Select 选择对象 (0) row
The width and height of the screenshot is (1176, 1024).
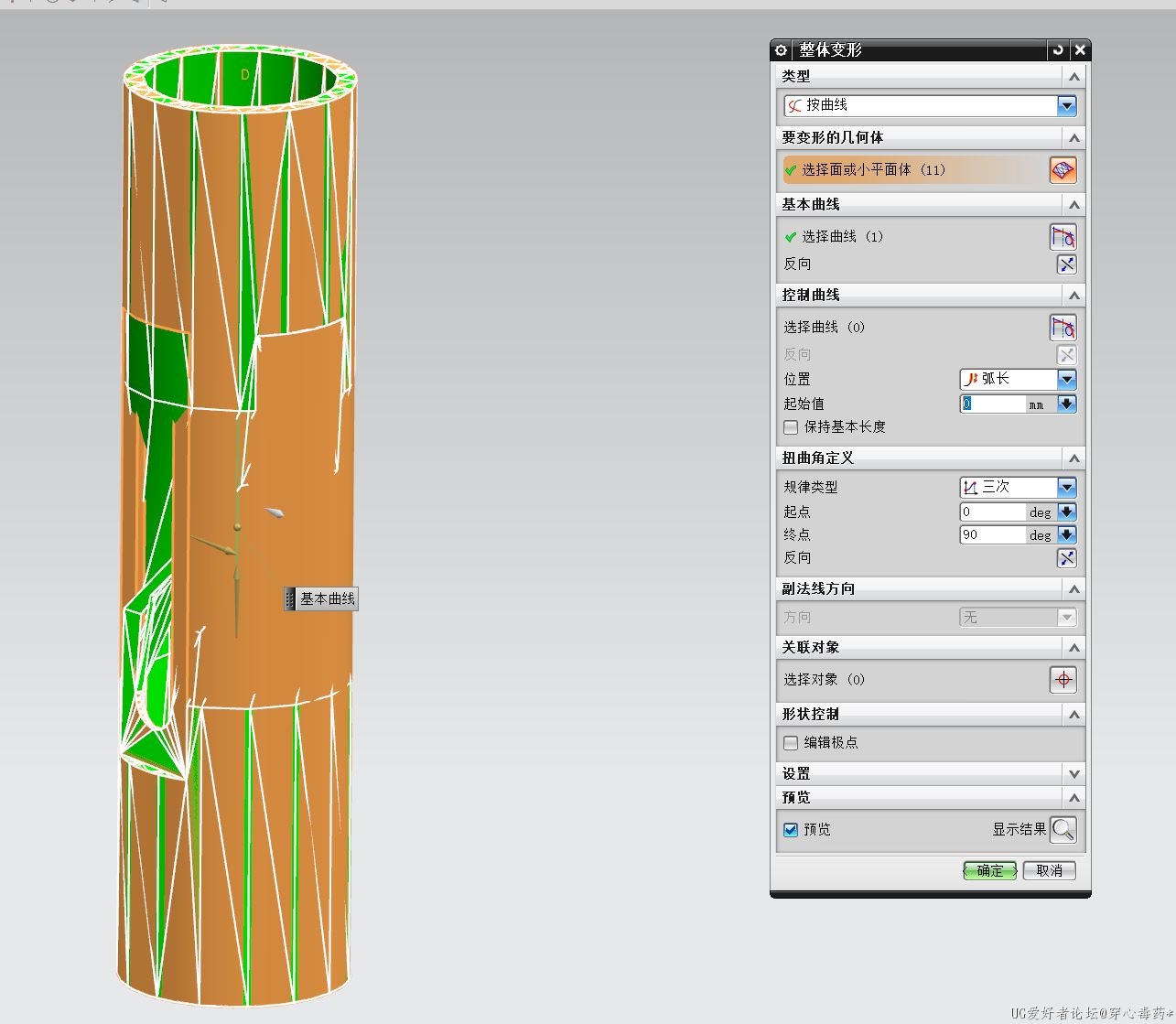913,680
